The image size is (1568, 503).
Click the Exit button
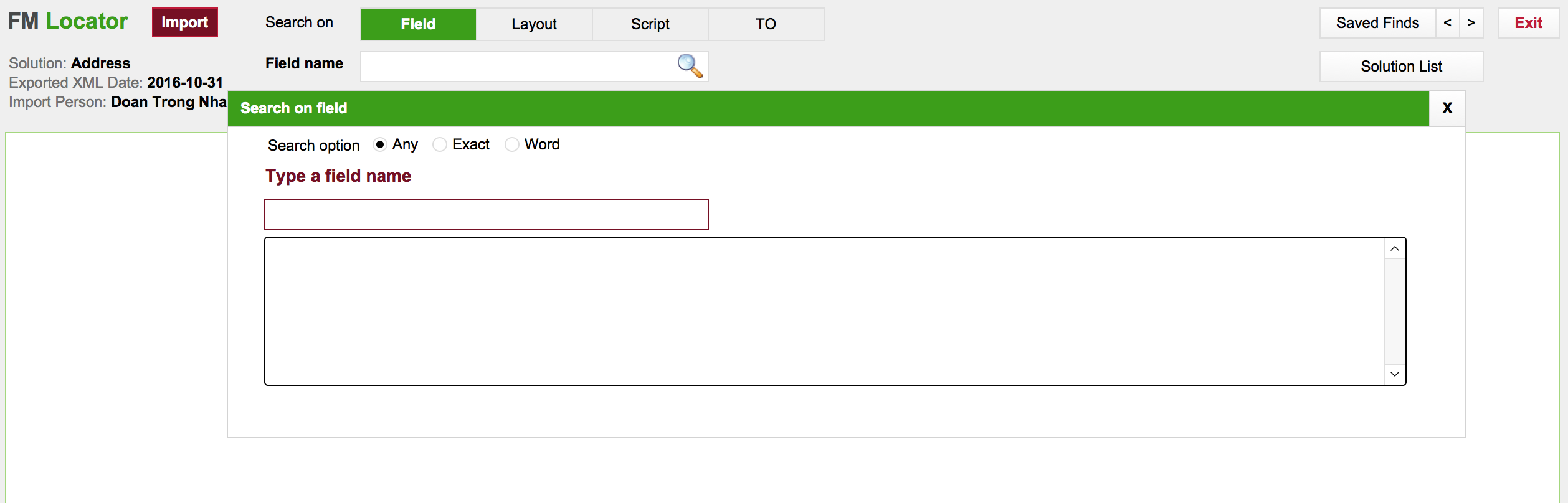[x=1528, y=23]
